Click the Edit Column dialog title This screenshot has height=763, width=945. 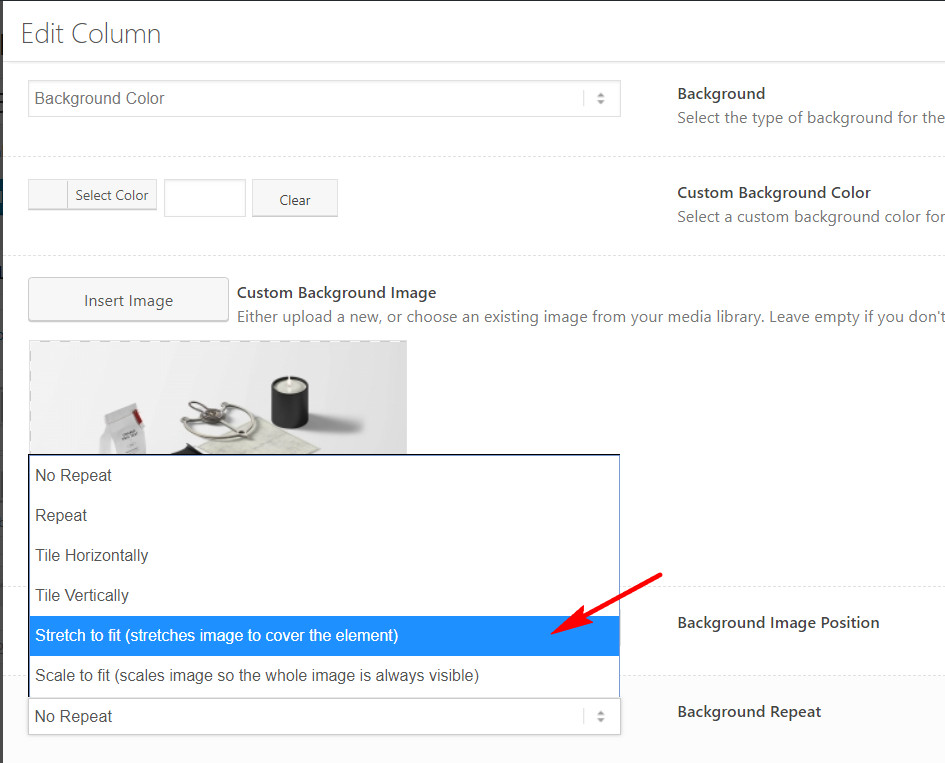click(x=91, y=34)
